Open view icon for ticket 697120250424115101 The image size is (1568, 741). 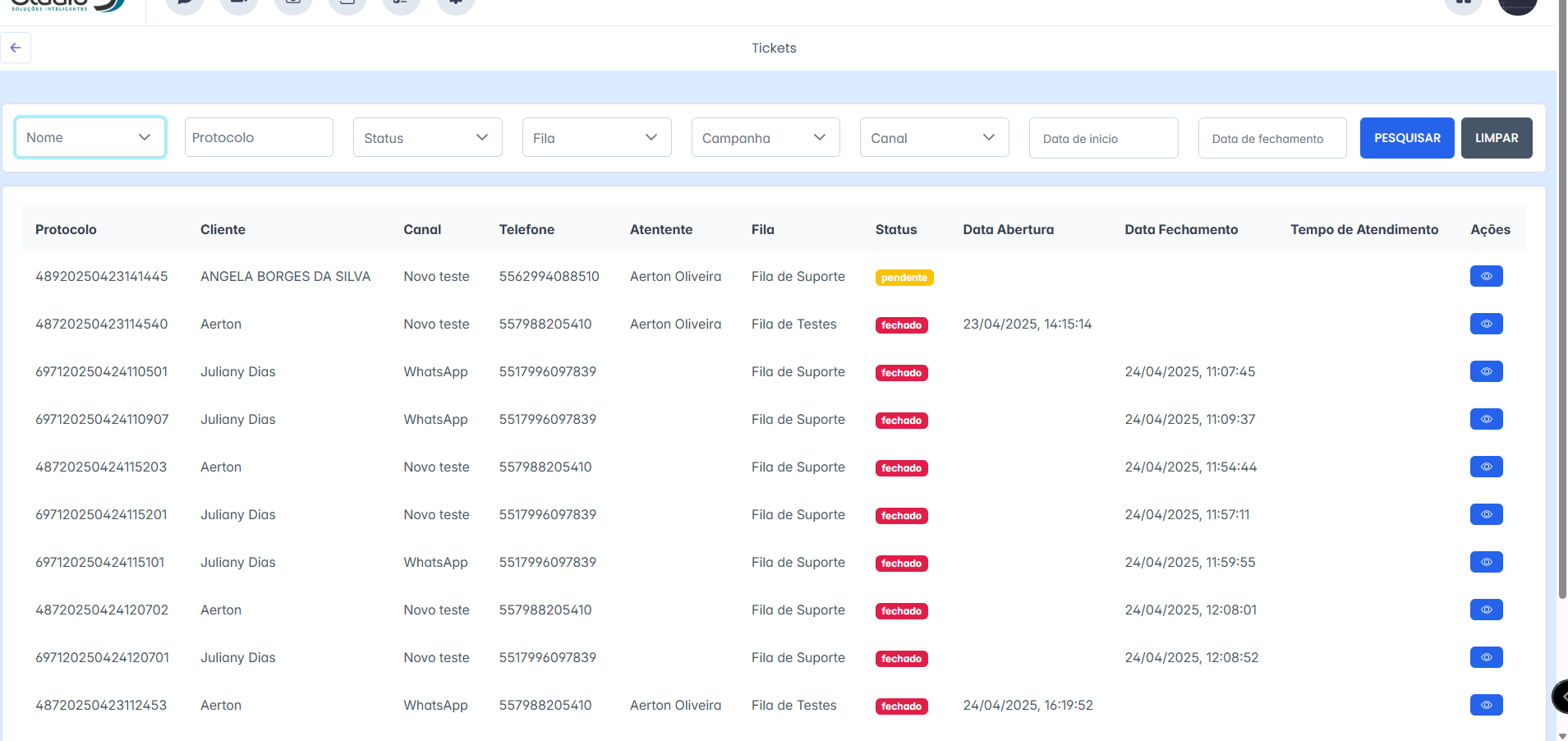(x=1486, y=562)
